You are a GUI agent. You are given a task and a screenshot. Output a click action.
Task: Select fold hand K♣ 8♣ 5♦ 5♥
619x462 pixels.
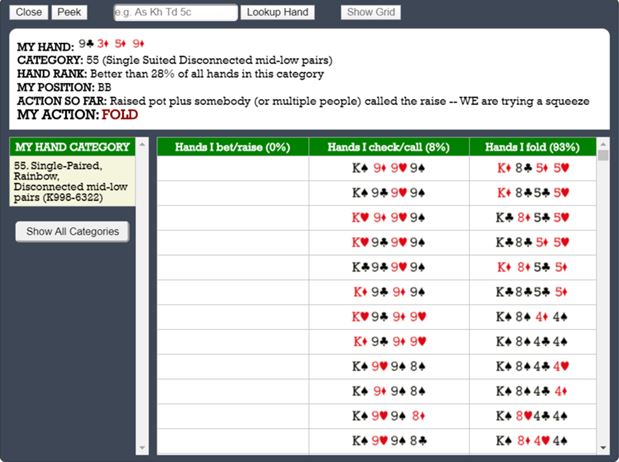tap(533, 242)
